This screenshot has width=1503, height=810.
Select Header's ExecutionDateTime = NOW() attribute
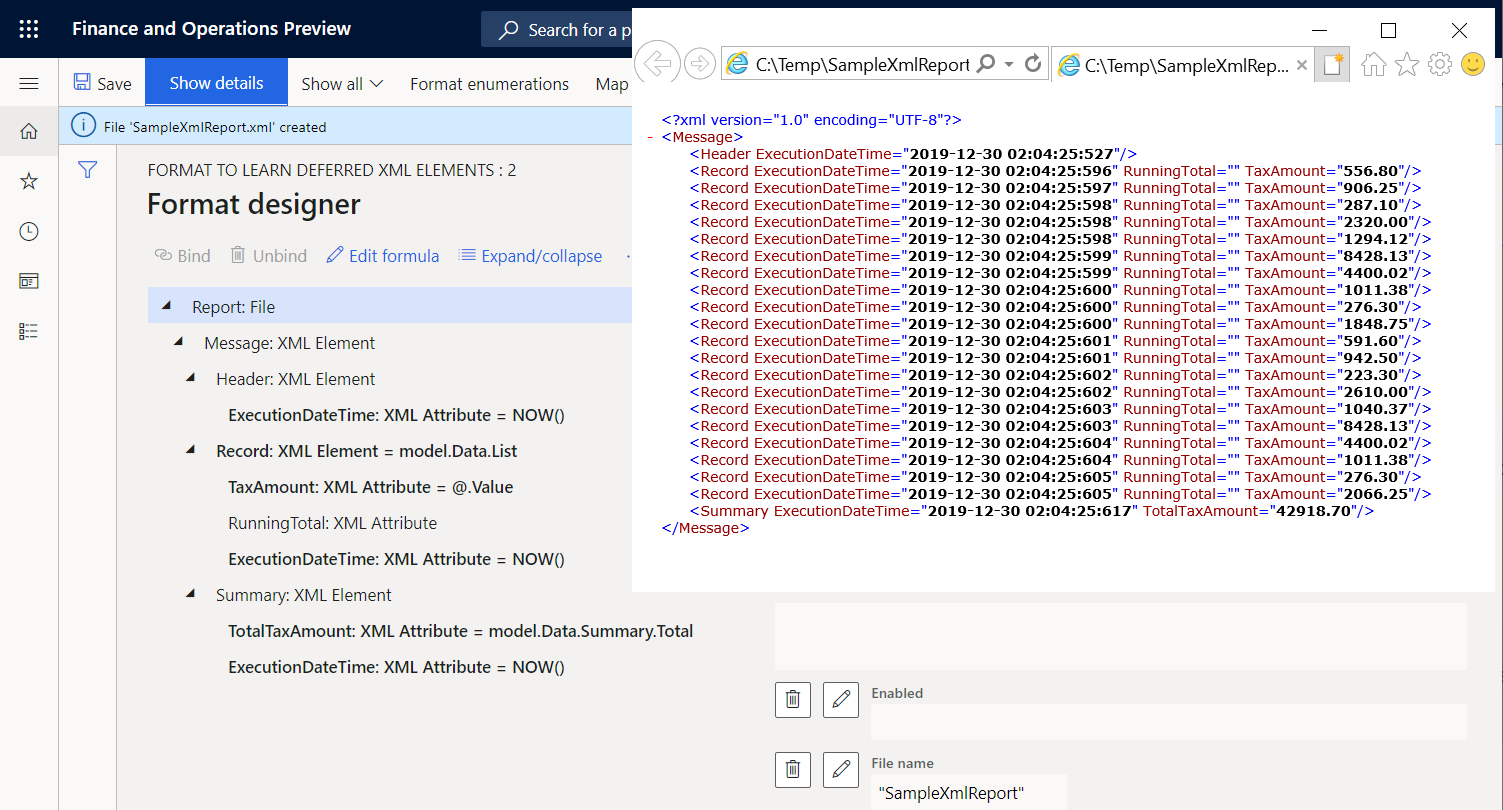click(x=396, y=415)
